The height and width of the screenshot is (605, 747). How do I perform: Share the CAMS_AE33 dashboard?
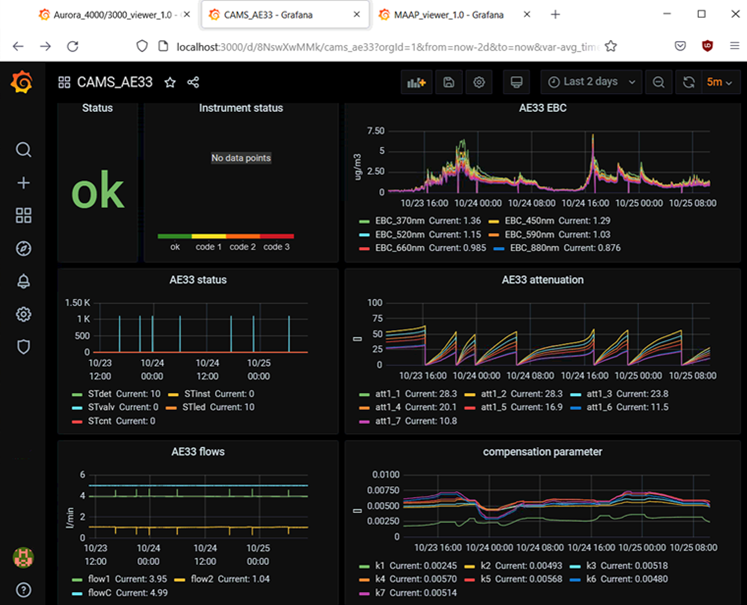pos(193,82)
